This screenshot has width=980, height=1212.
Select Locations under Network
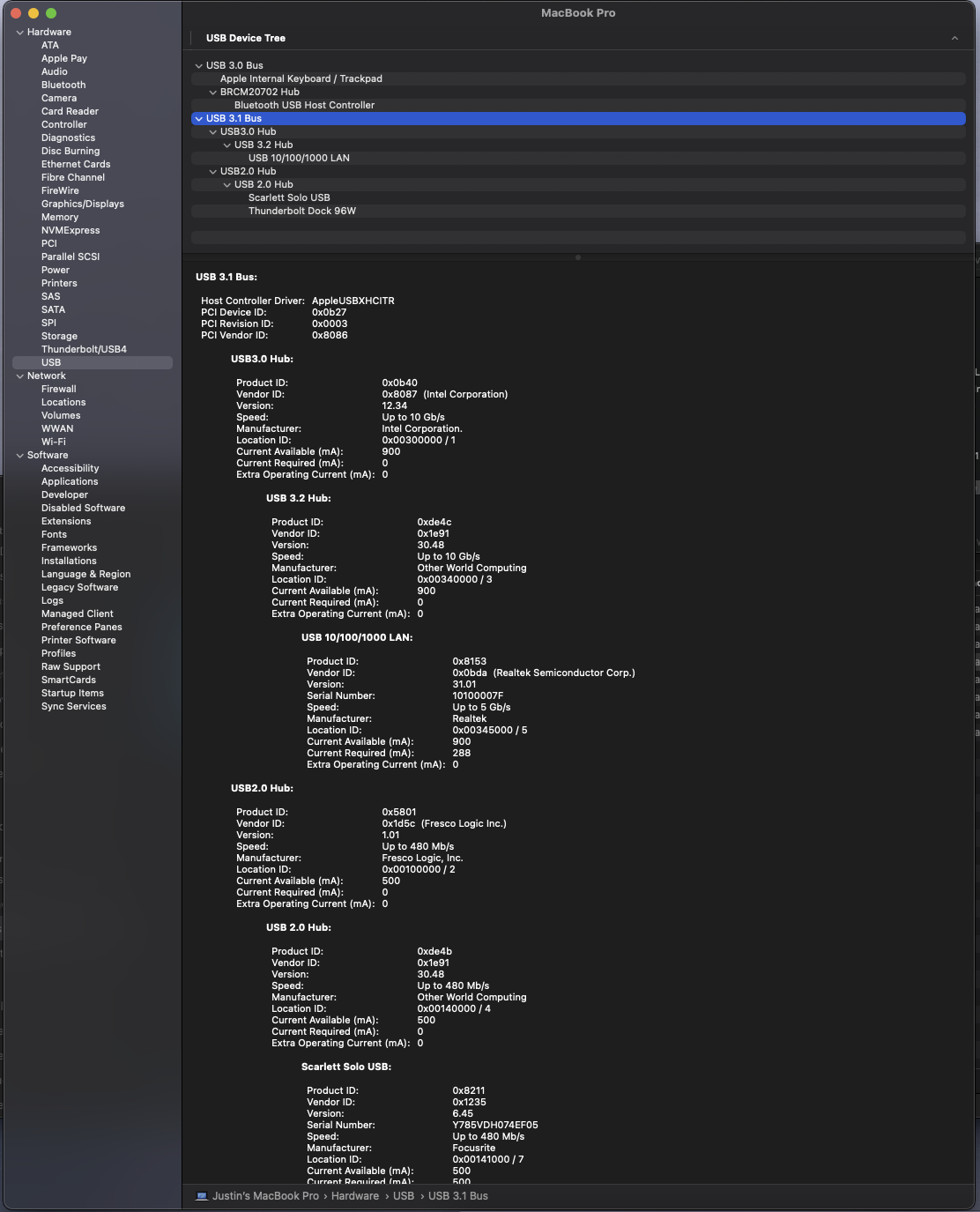(x=63, y=403)
